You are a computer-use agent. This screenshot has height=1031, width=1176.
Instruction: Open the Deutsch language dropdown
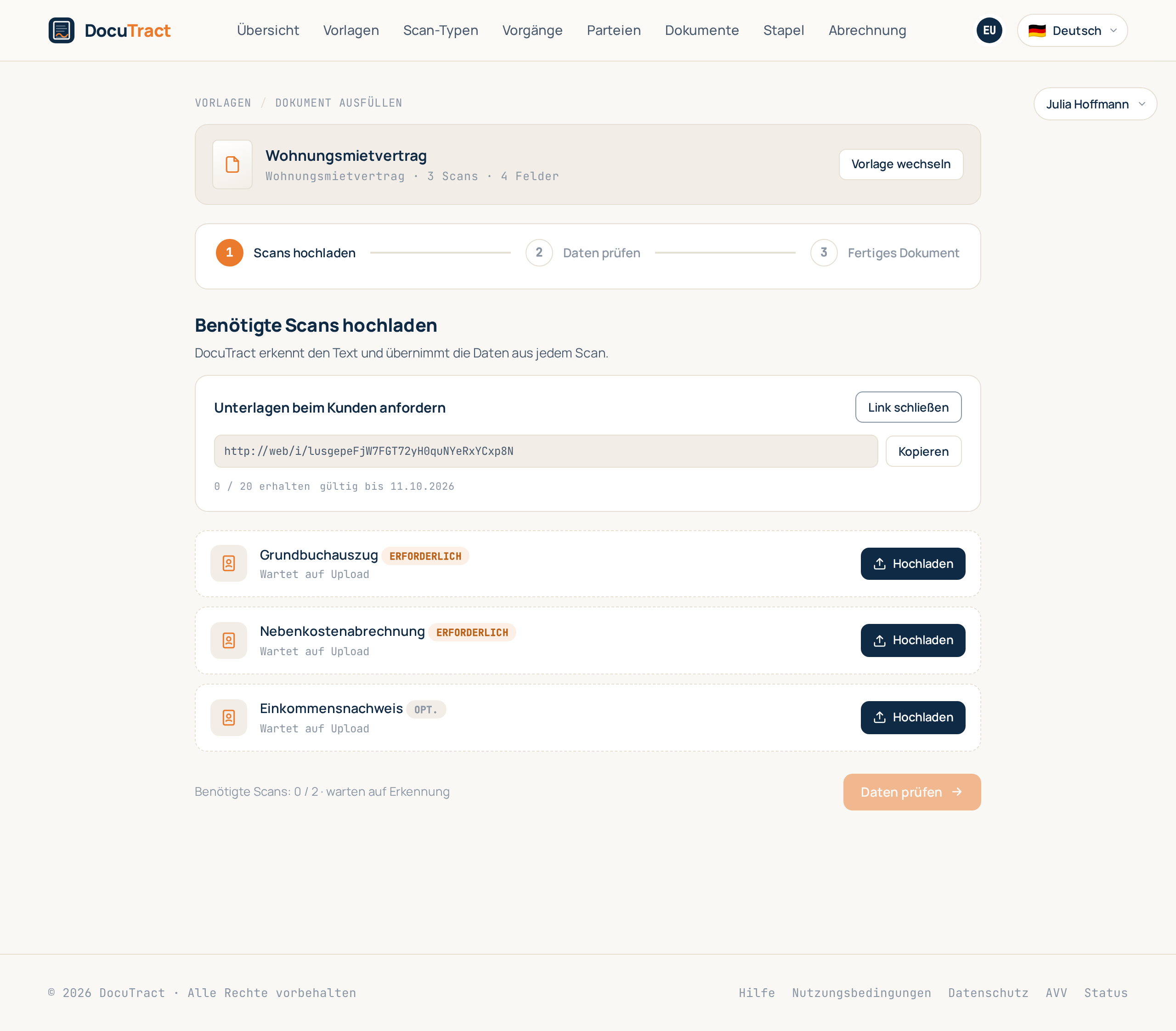tap(1072, 30)
